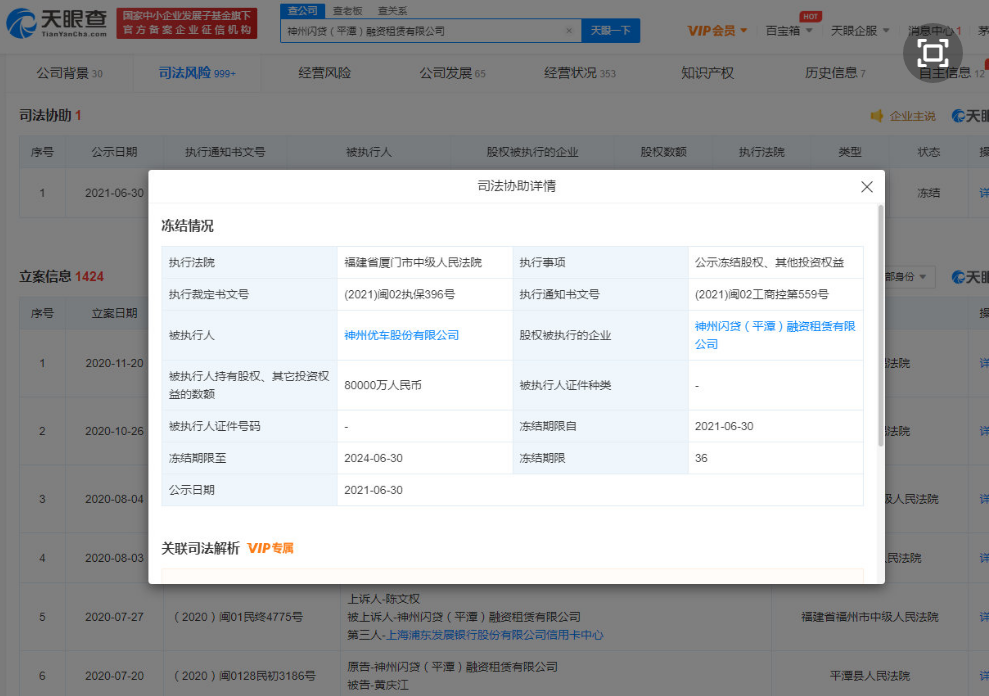
Task: Click the Tianyancha logo icon
Action: 22,23
